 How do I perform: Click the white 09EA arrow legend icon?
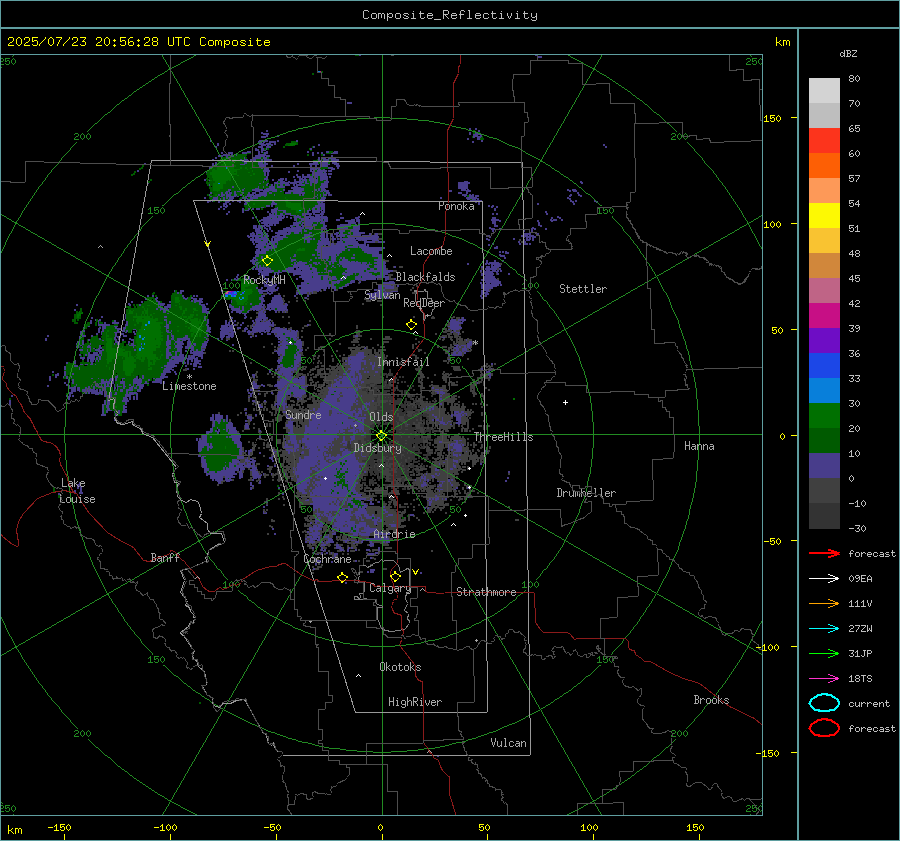coord(824,578)
